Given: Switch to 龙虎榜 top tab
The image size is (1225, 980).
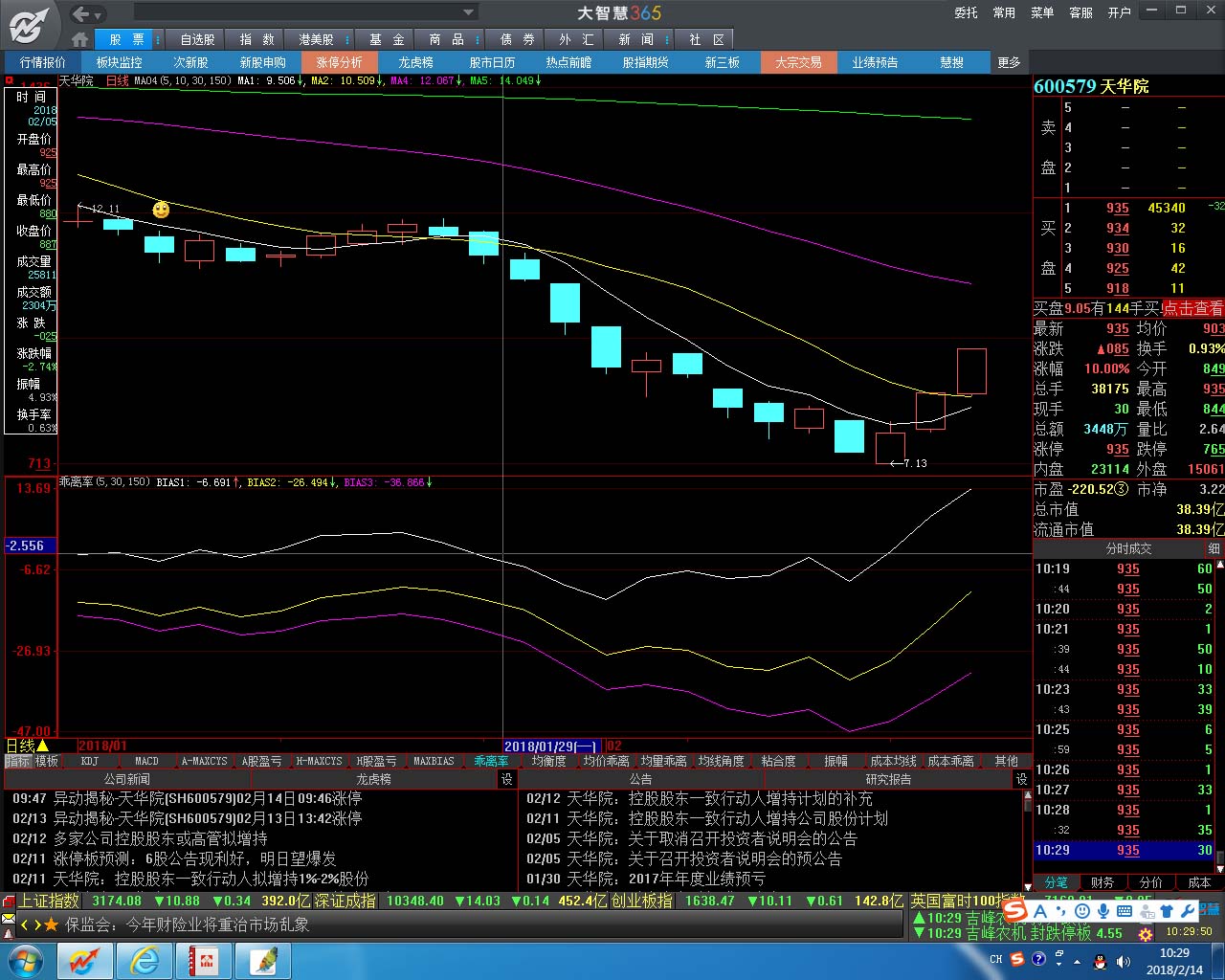Looking at the screenshot, I should pyautogui.click(x=415, y=62).
